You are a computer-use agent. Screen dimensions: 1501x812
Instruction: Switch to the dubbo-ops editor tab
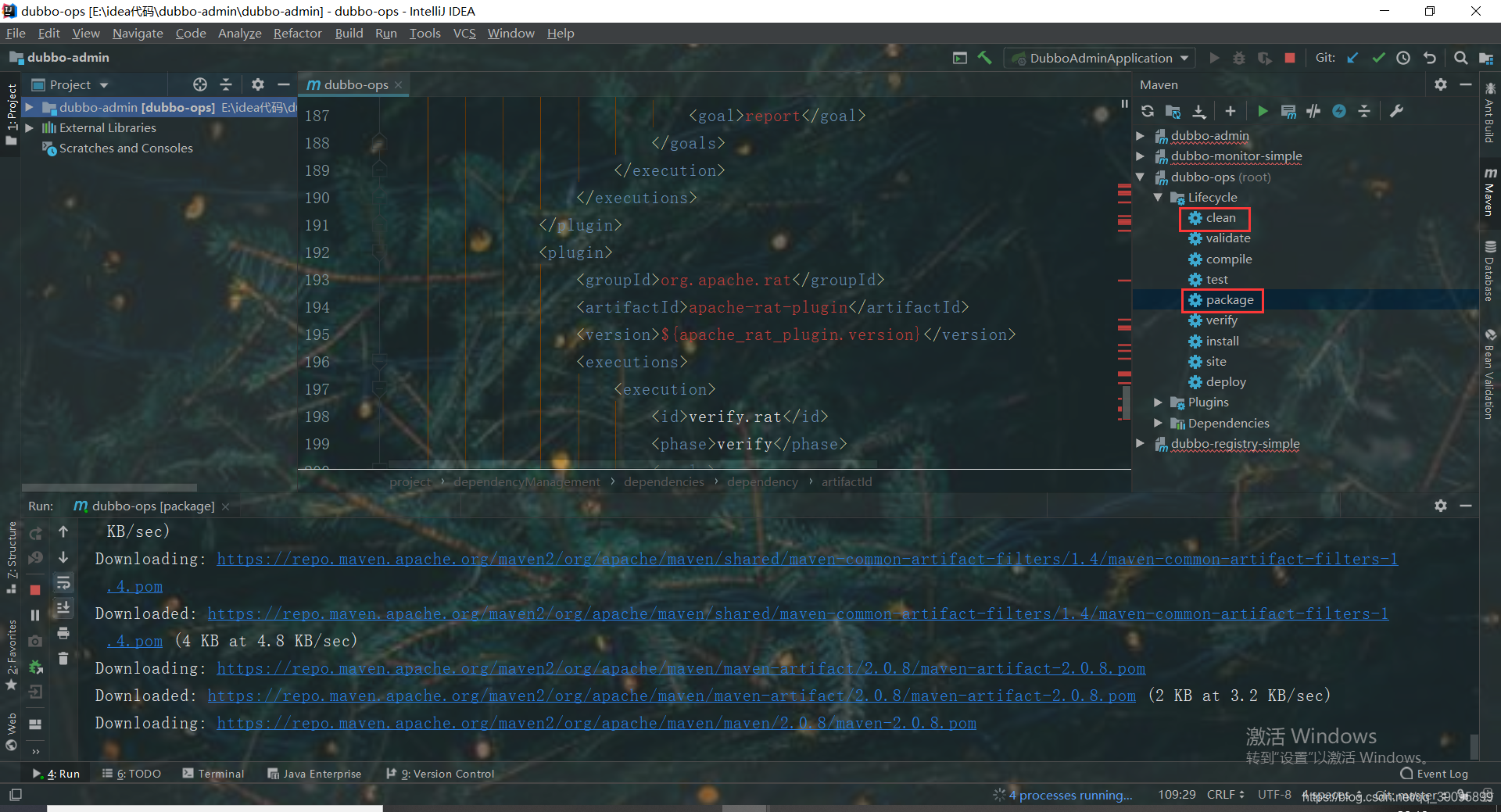pos(355,84)
